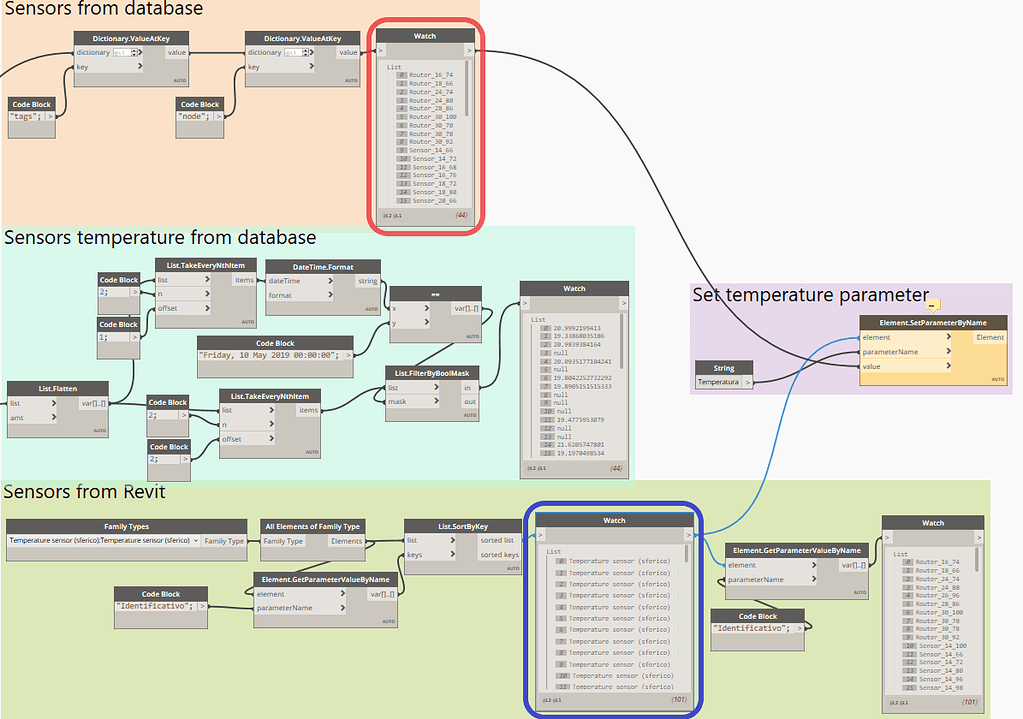Image resolution: width=1023 pixels, height=719 pixels.
Task: Click the out port of List.FilterByBoolMask
Action: click(470, 402)
